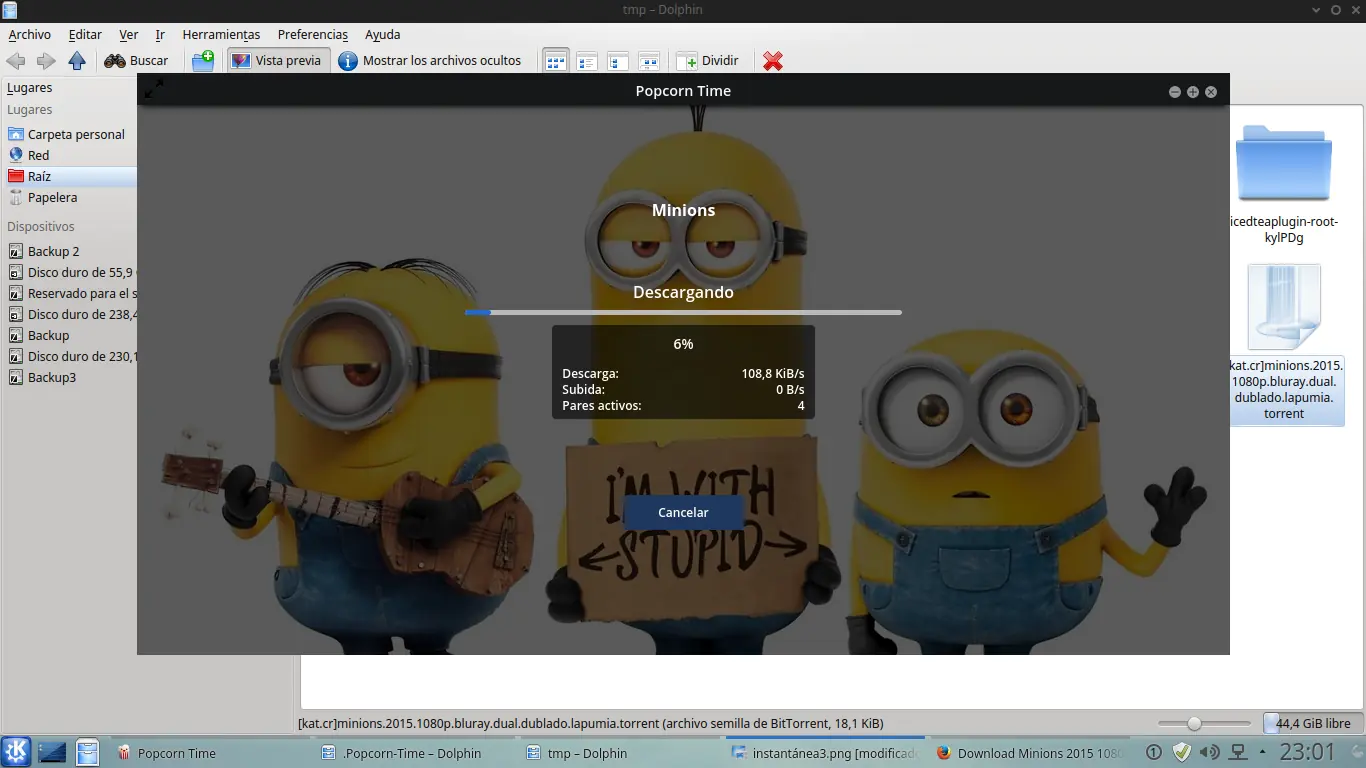
Task: Click the file manager panel icon
Action: pos(88,752)
